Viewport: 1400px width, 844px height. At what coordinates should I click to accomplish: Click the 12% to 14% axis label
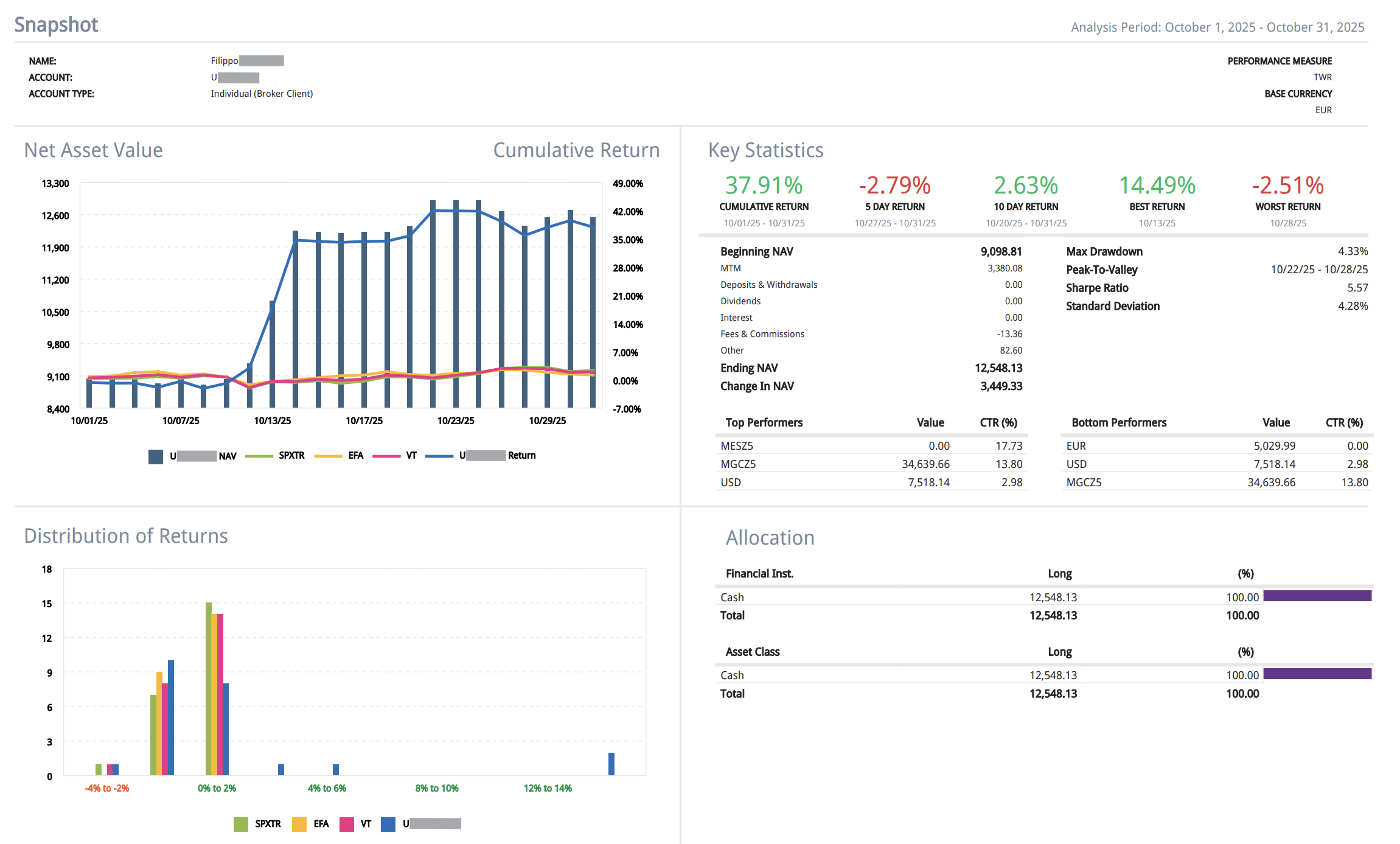point(548,789)
